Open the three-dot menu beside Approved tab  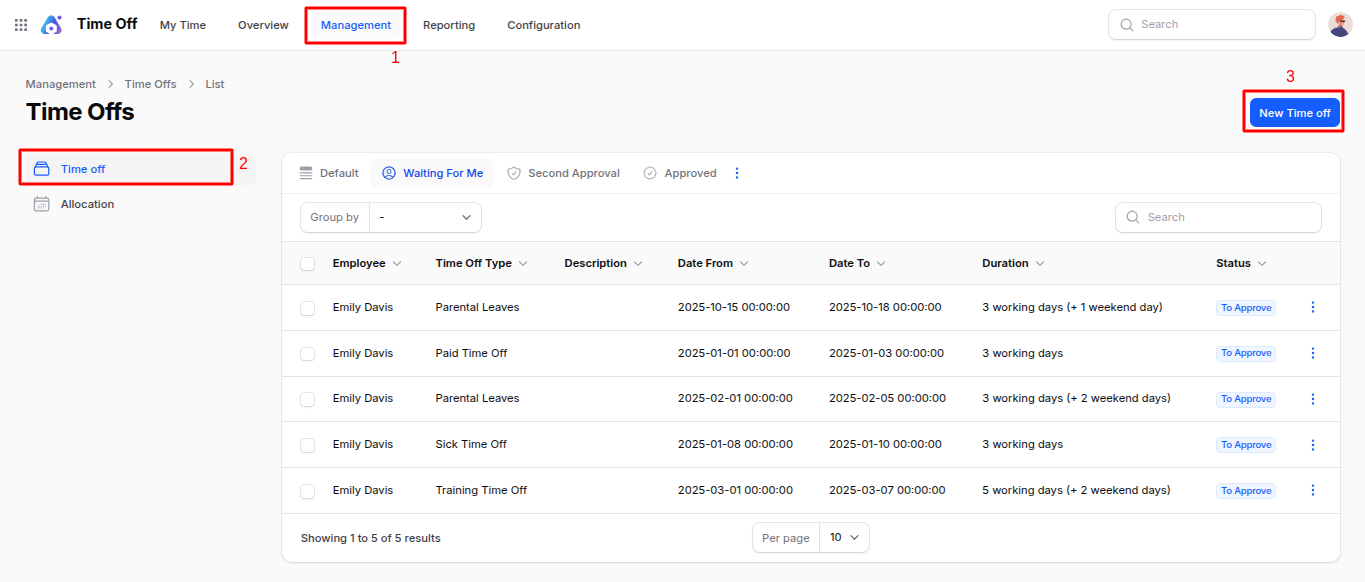coord(737,173)
